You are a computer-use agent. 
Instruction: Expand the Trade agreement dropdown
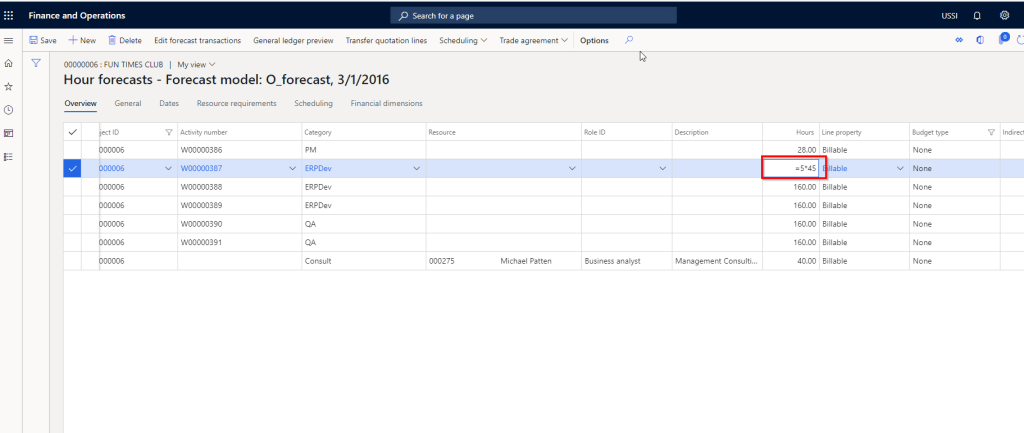[534, 40]
